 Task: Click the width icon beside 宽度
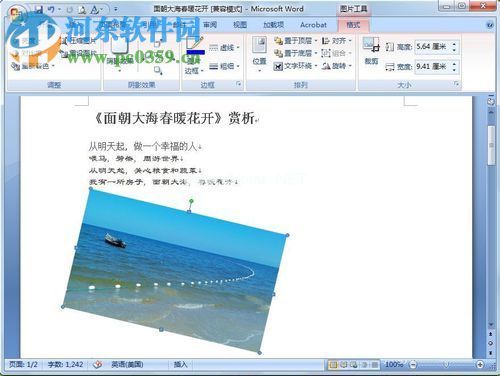[389, 67]
